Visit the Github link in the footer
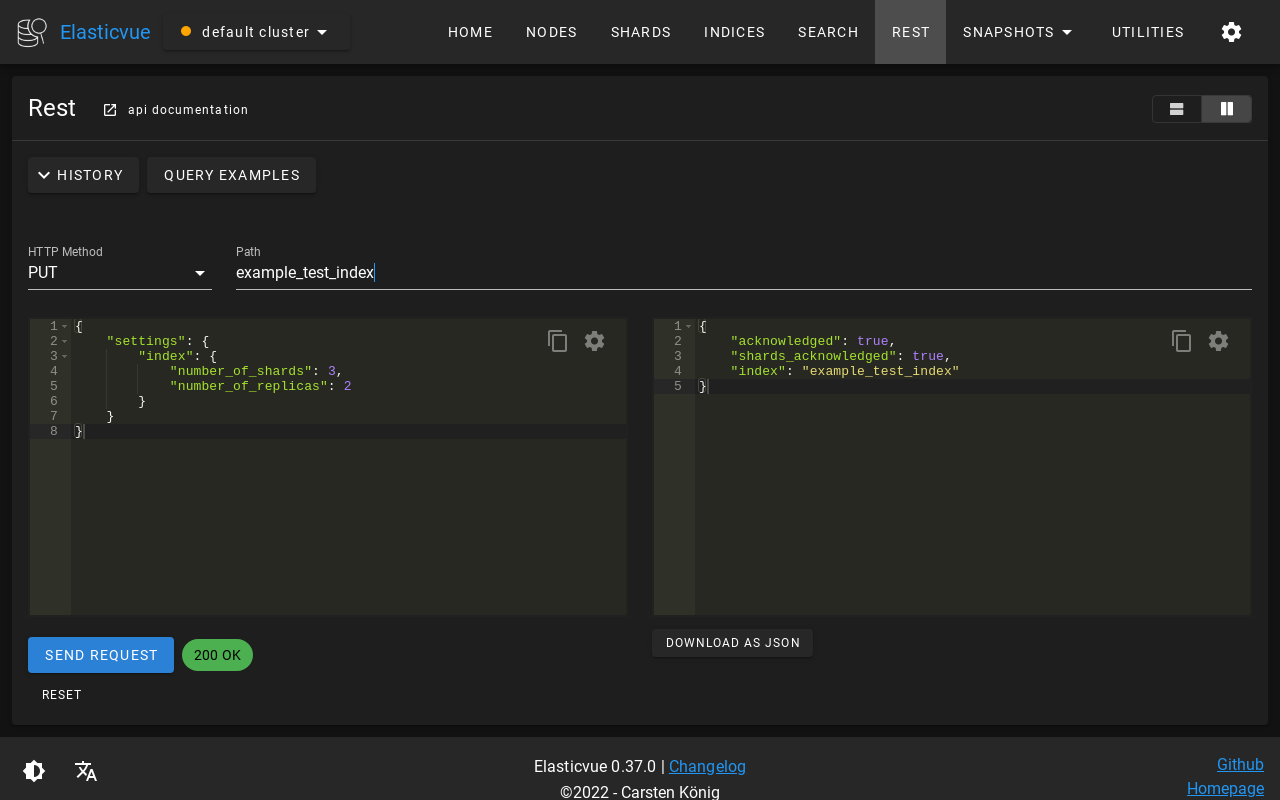1280x800 pixels. click(1240, 765)
